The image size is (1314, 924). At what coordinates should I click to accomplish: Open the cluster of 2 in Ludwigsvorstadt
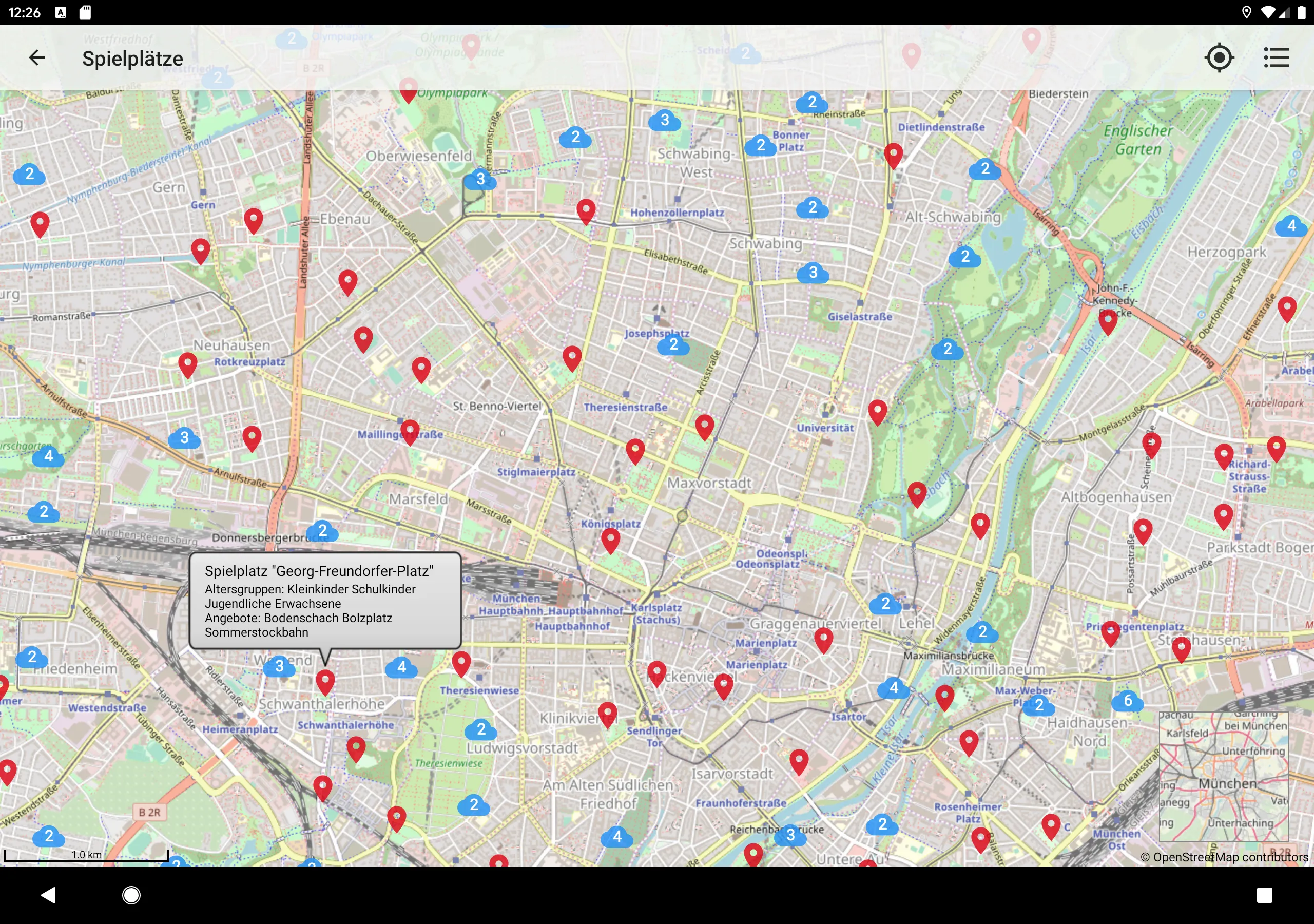(481, 729)
